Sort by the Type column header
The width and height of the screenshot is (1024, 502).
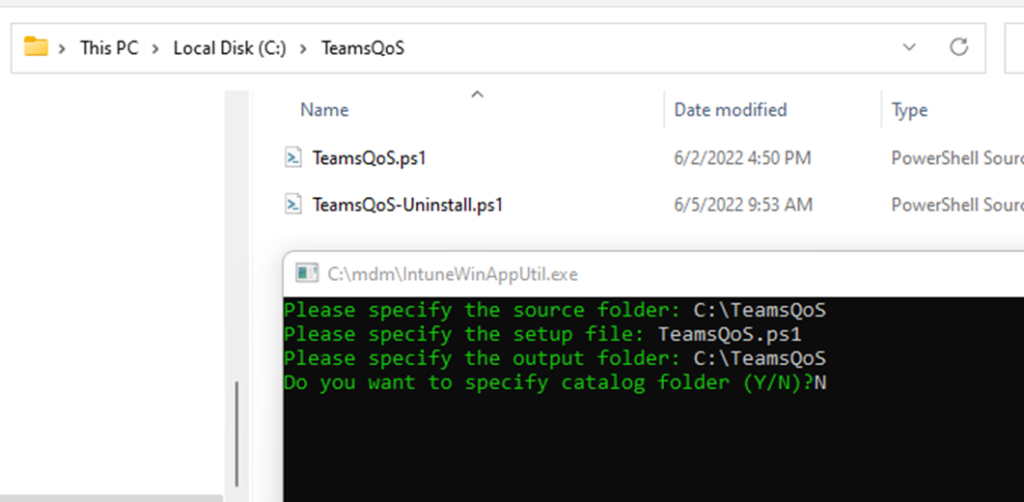(x=909, y=110)
